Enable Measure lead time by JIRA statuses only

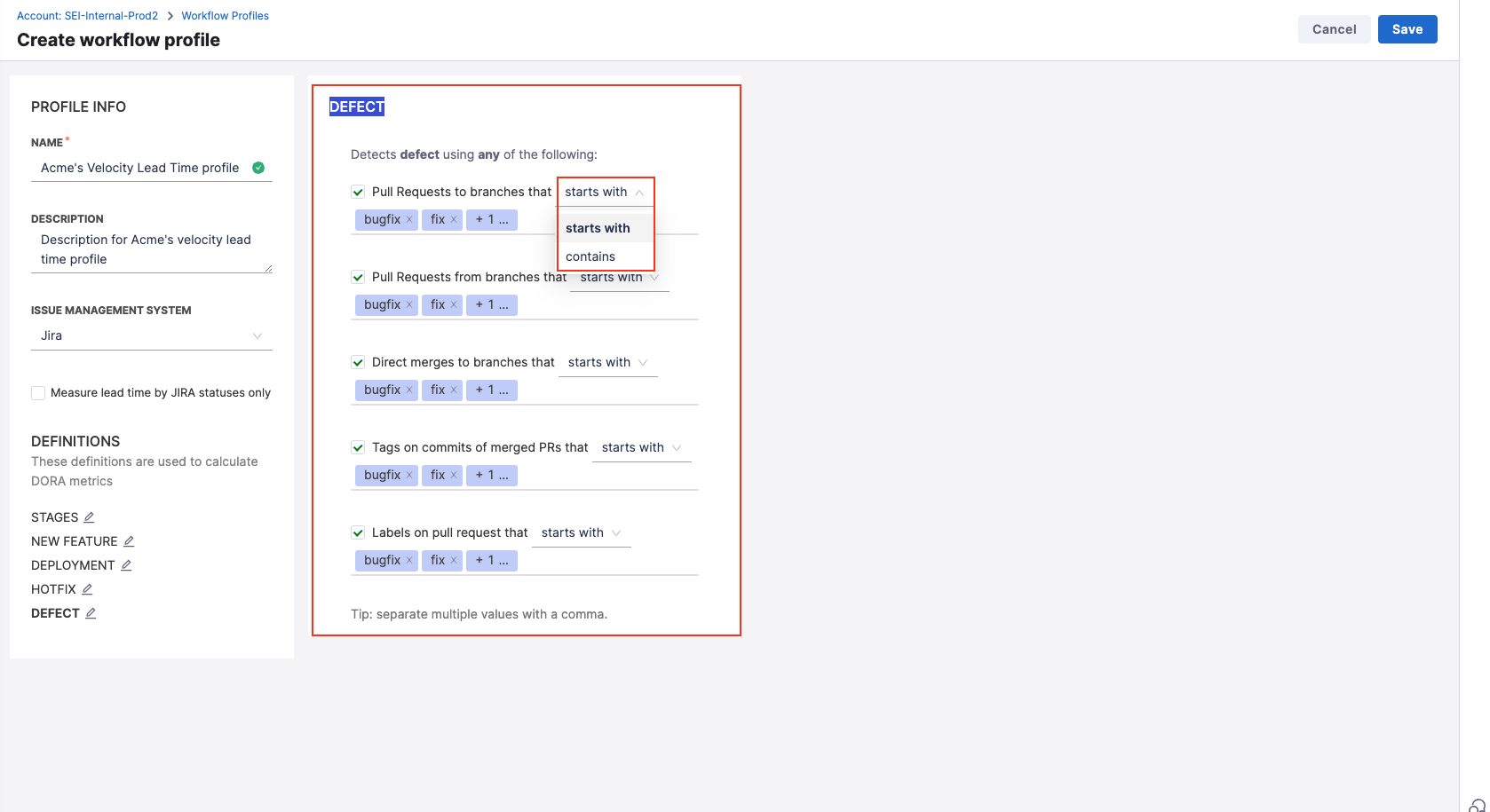click(38, 393)
